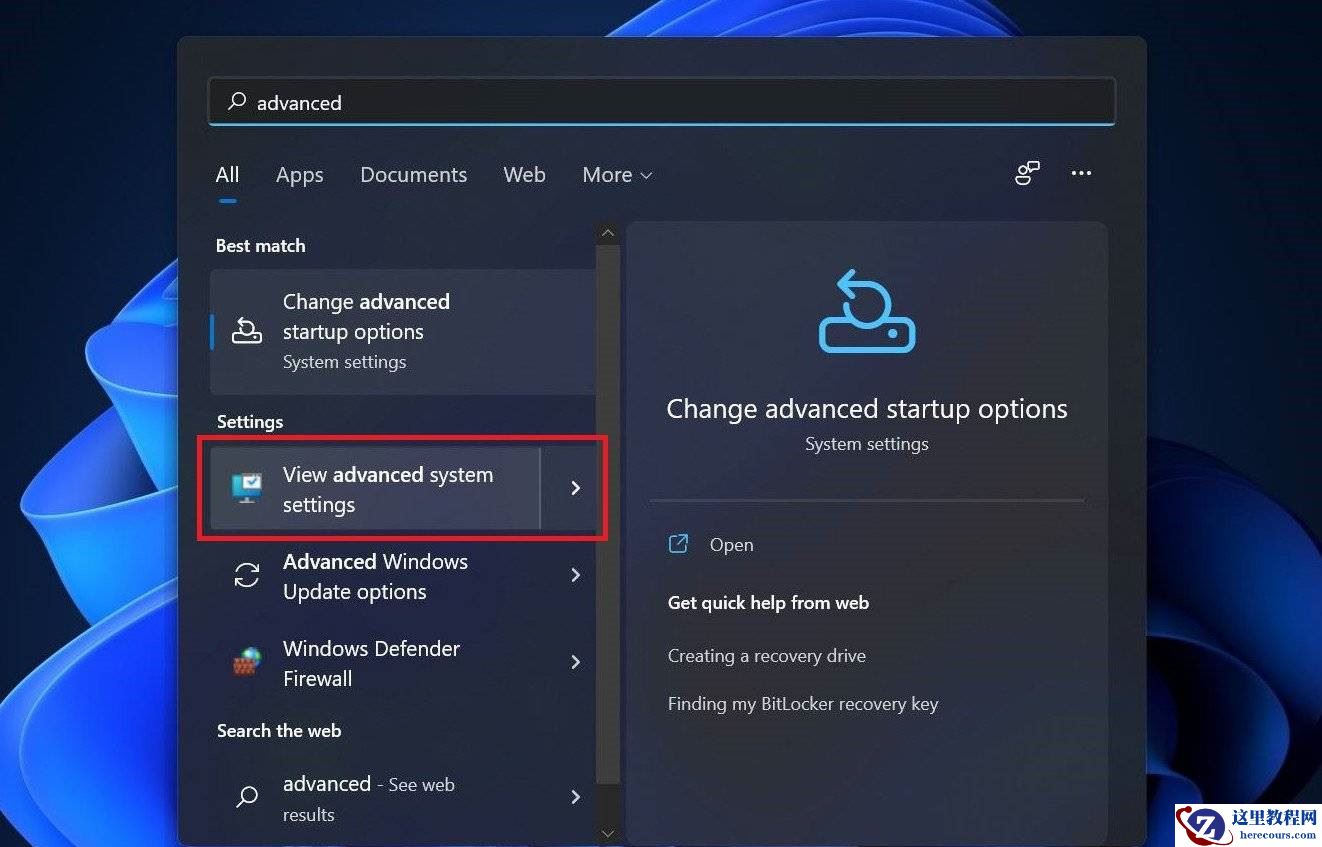Expand the chevron next to See web results
Image resolution: width=1322 pixels, height=847 pixels.
coord(575,797)
